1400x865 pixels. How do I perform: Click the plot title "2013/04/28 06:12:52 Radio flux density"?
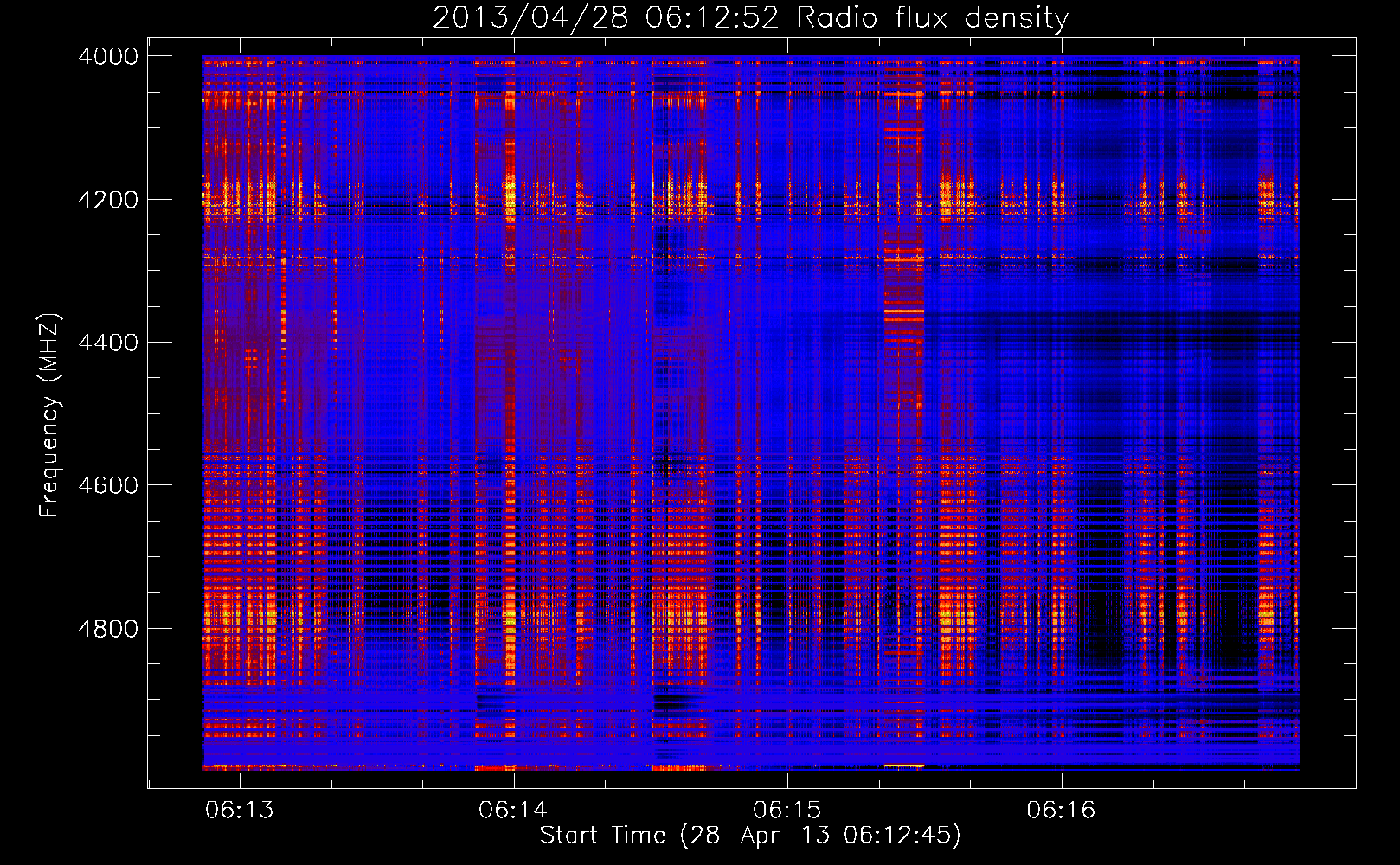750,18
